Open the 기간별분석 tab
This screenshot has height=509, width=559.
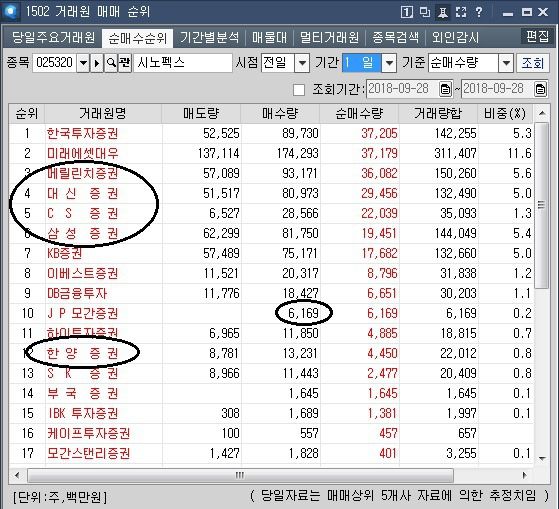point(209,37)
